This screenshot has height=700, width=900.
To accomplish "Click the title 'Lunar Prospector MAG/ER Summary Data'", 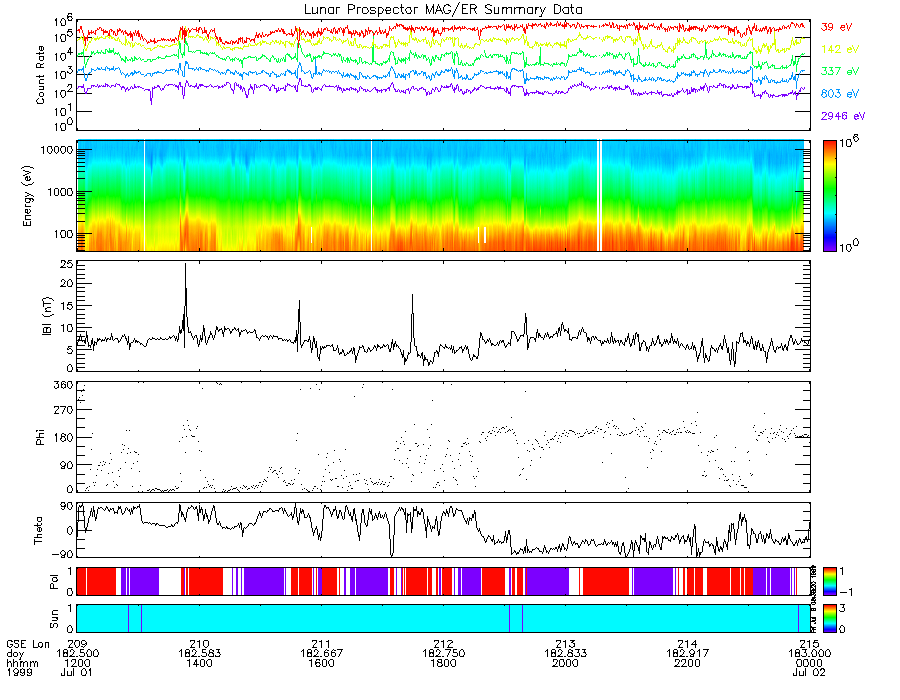I will point(443,10).
